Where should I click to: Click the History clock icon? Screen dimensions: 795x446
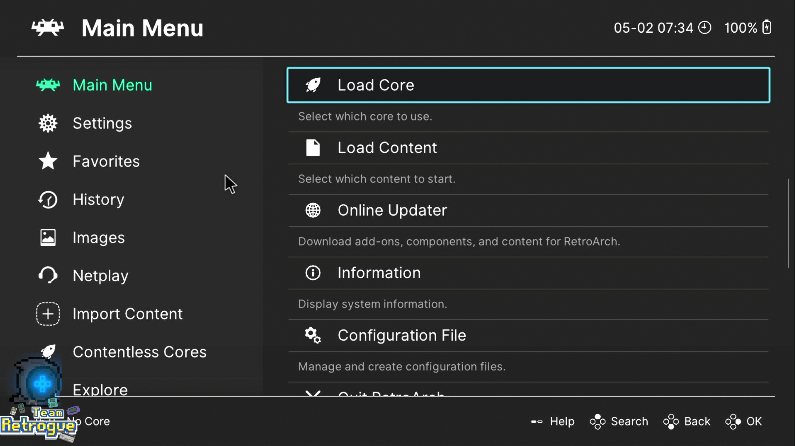(48, 199)
